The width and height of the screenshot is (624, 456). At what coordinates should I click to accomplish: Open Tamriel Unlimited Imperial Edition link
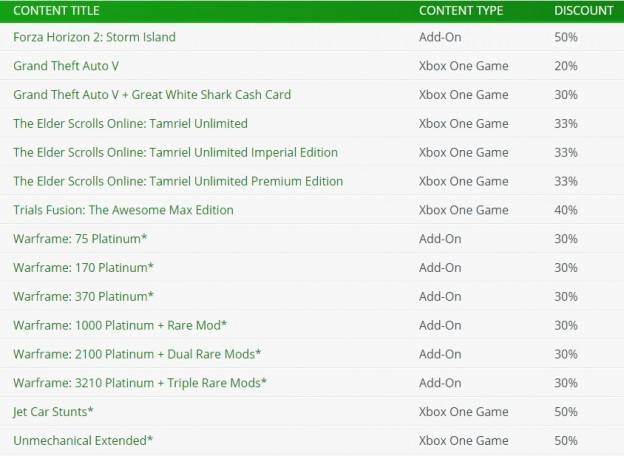(x=176, y=152)
